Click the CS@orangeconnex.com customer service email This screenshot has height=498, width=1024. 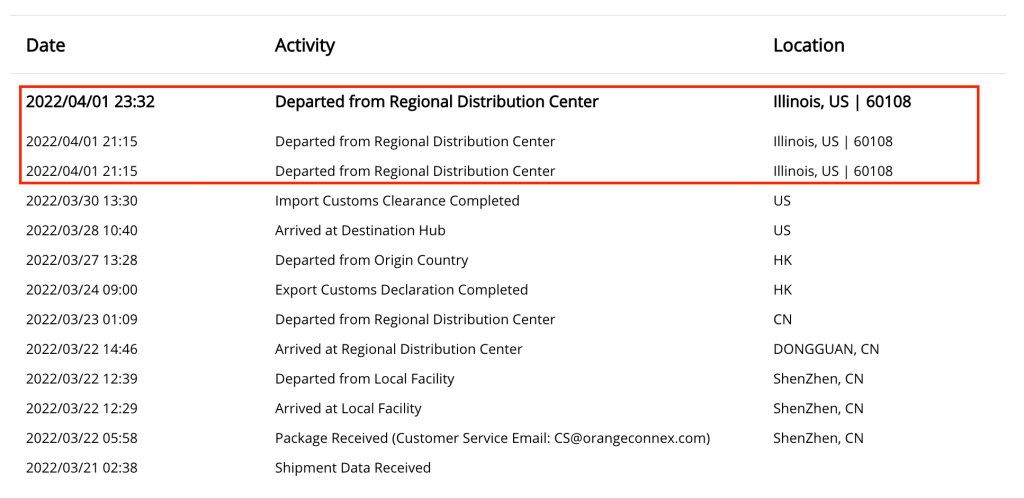point(631,438)
